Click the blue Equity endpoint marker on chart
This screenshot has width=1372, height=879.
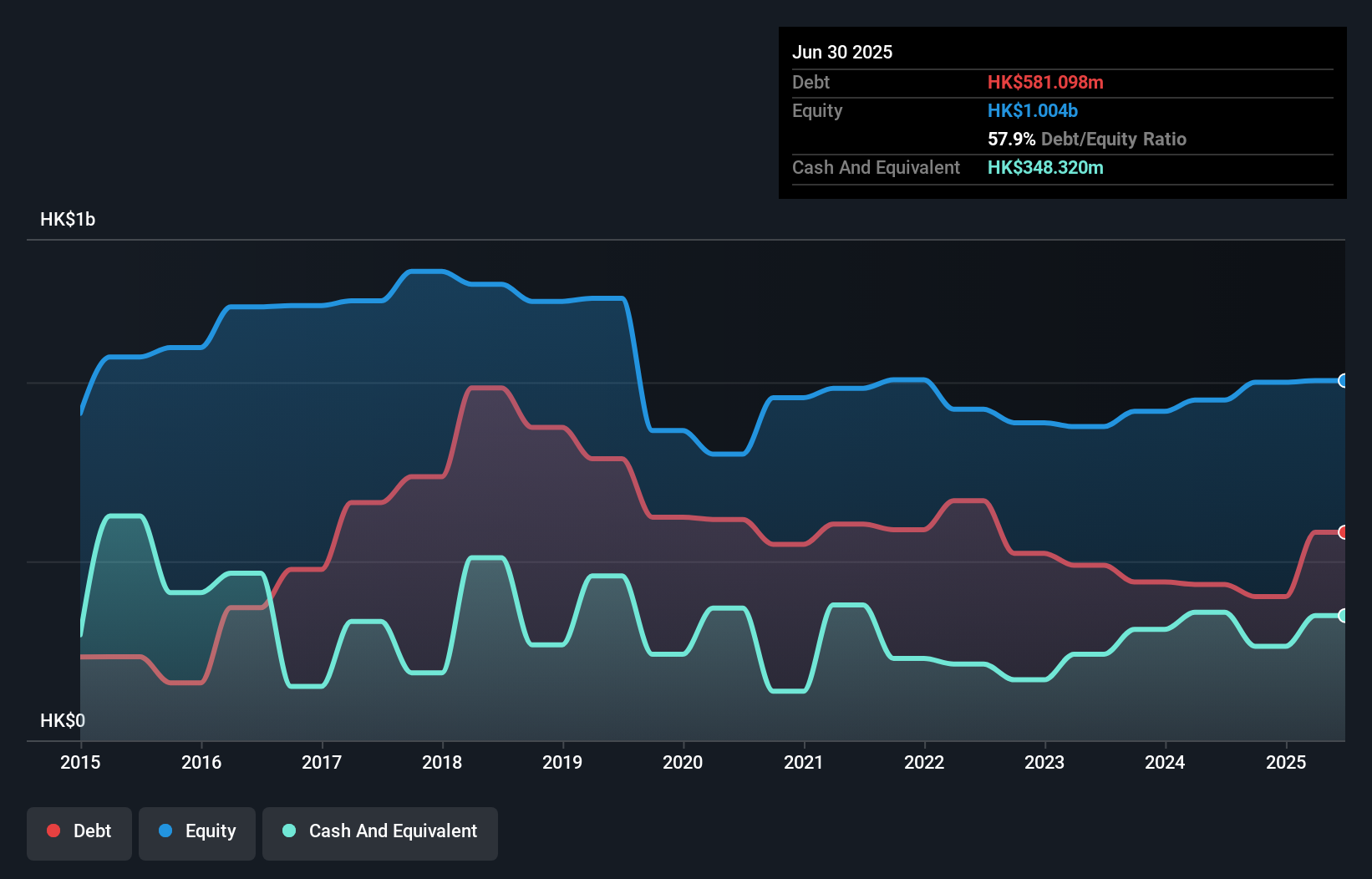point(1344,381)
